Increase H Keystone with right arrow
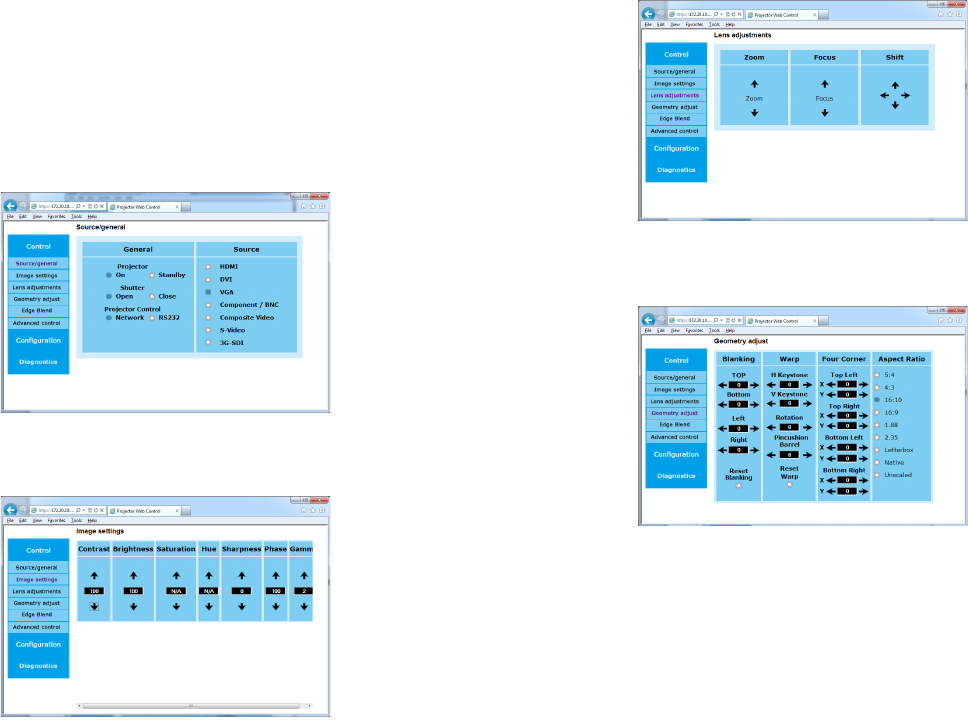The height and width of the screenshot is (726, 968). tap(807, 385)
